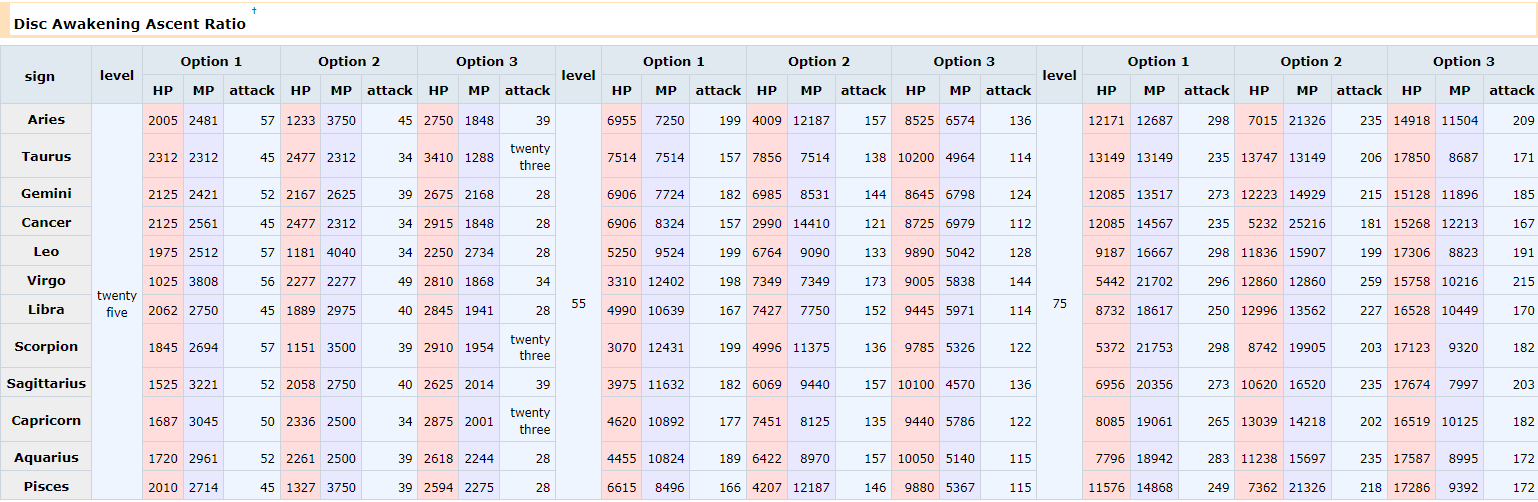
Task: Select the Scorpion row header
Action: (x=46, y=347)
